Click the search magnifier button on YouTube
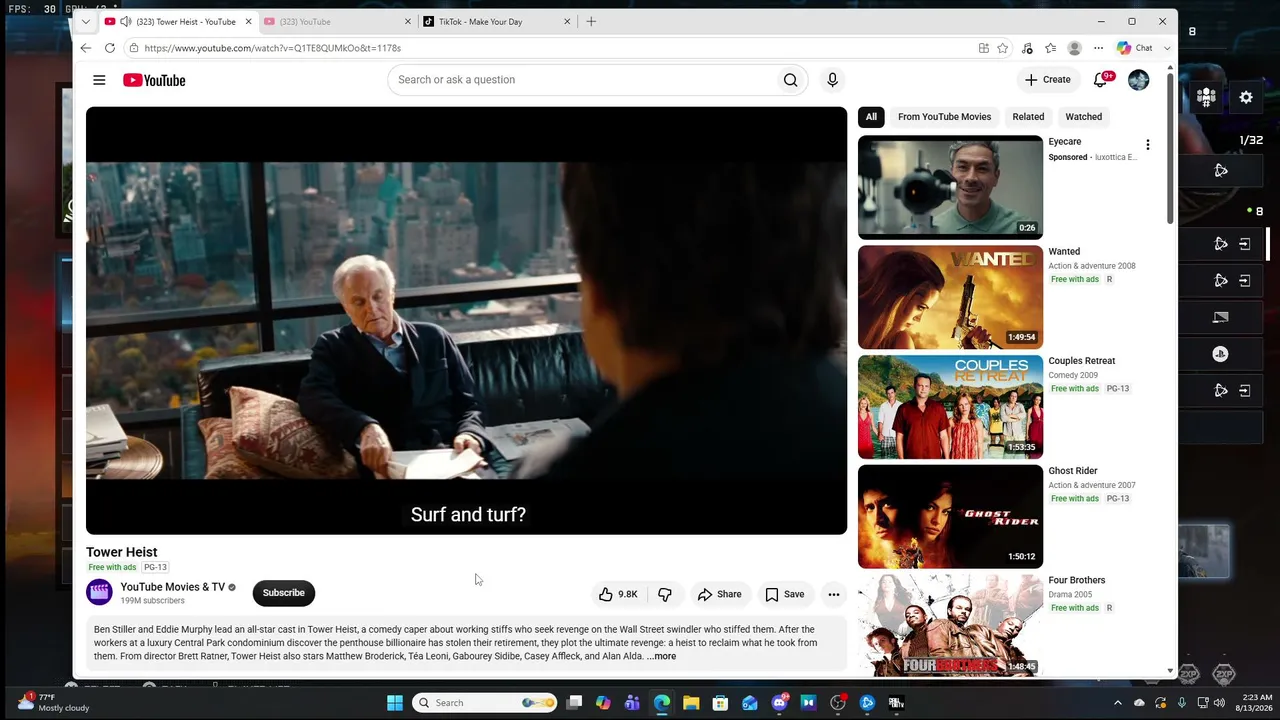 [x=791, y=80]
